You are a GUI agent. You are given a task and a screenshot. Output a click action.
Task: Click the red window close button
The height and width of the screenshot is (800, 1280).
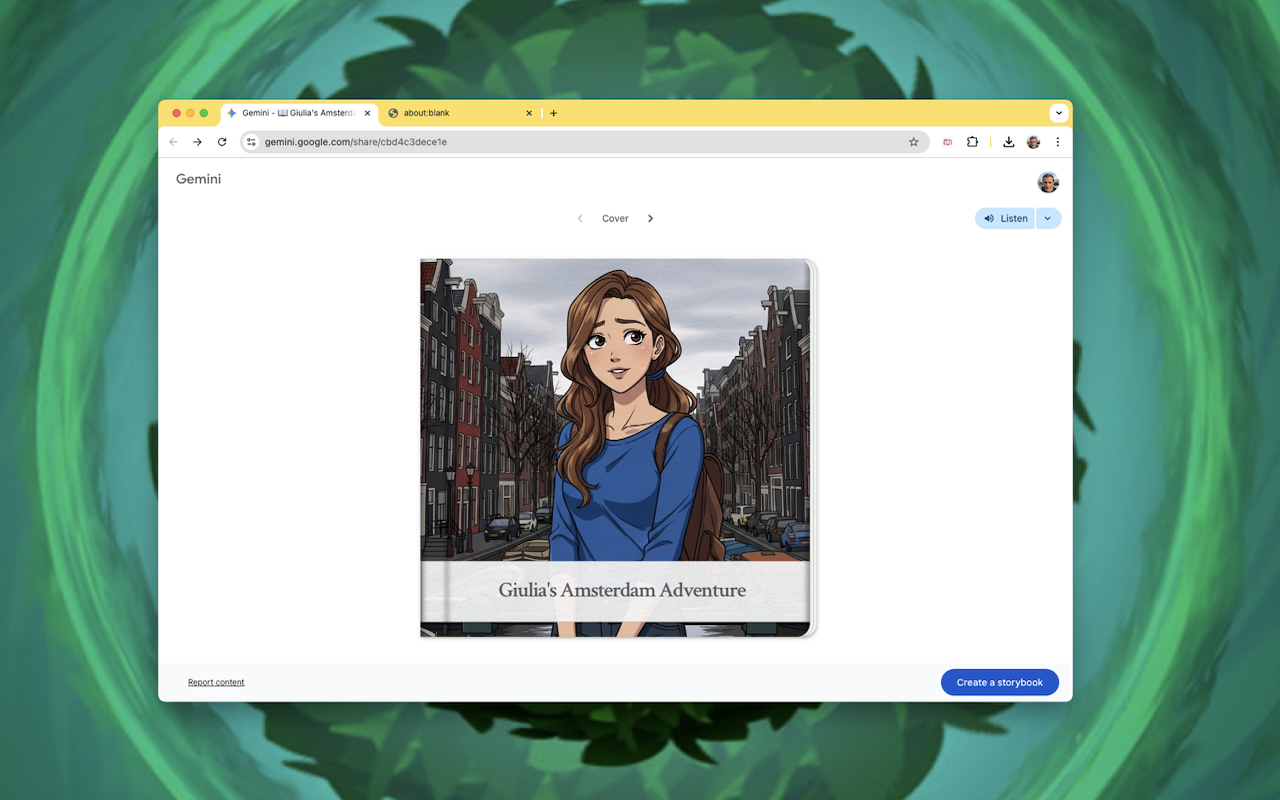pyautogui.click(x=177, y=113)
